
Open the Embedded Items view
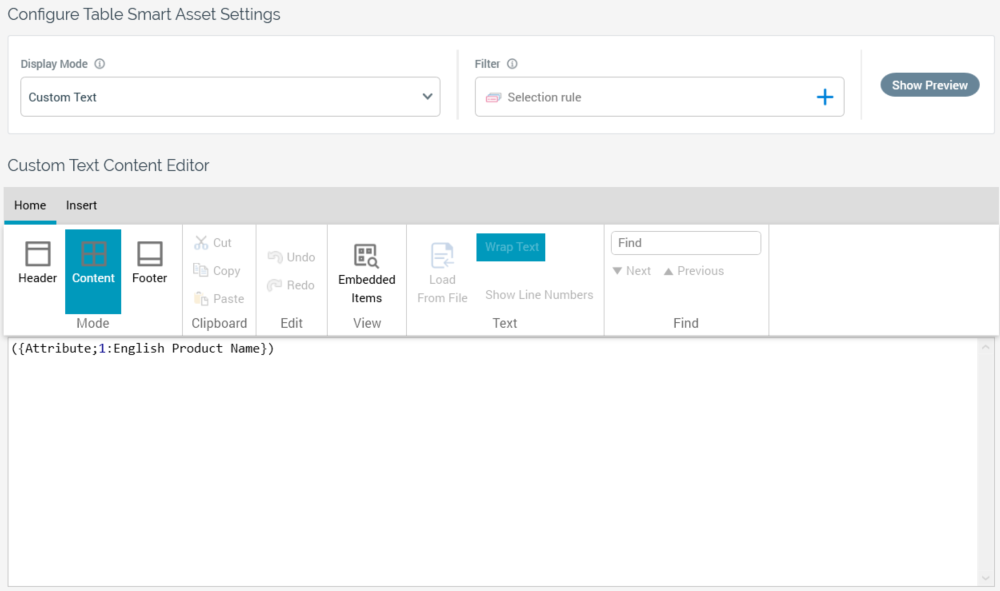click(366, 256)
